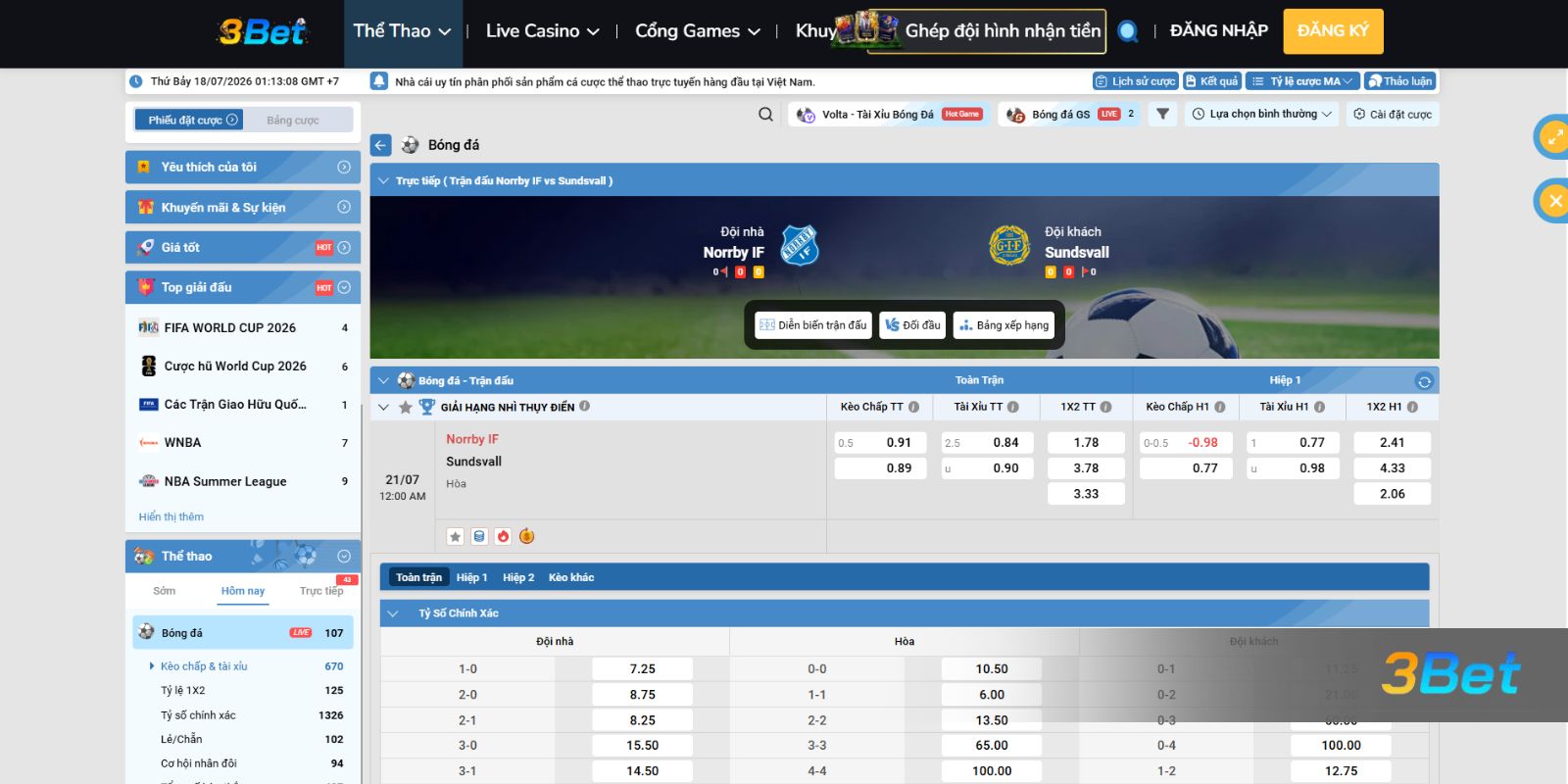The image size is (1568, 784).
Task: Click the info icon next to Kèo Chấp TT
Action: click(x=913, y=407)
